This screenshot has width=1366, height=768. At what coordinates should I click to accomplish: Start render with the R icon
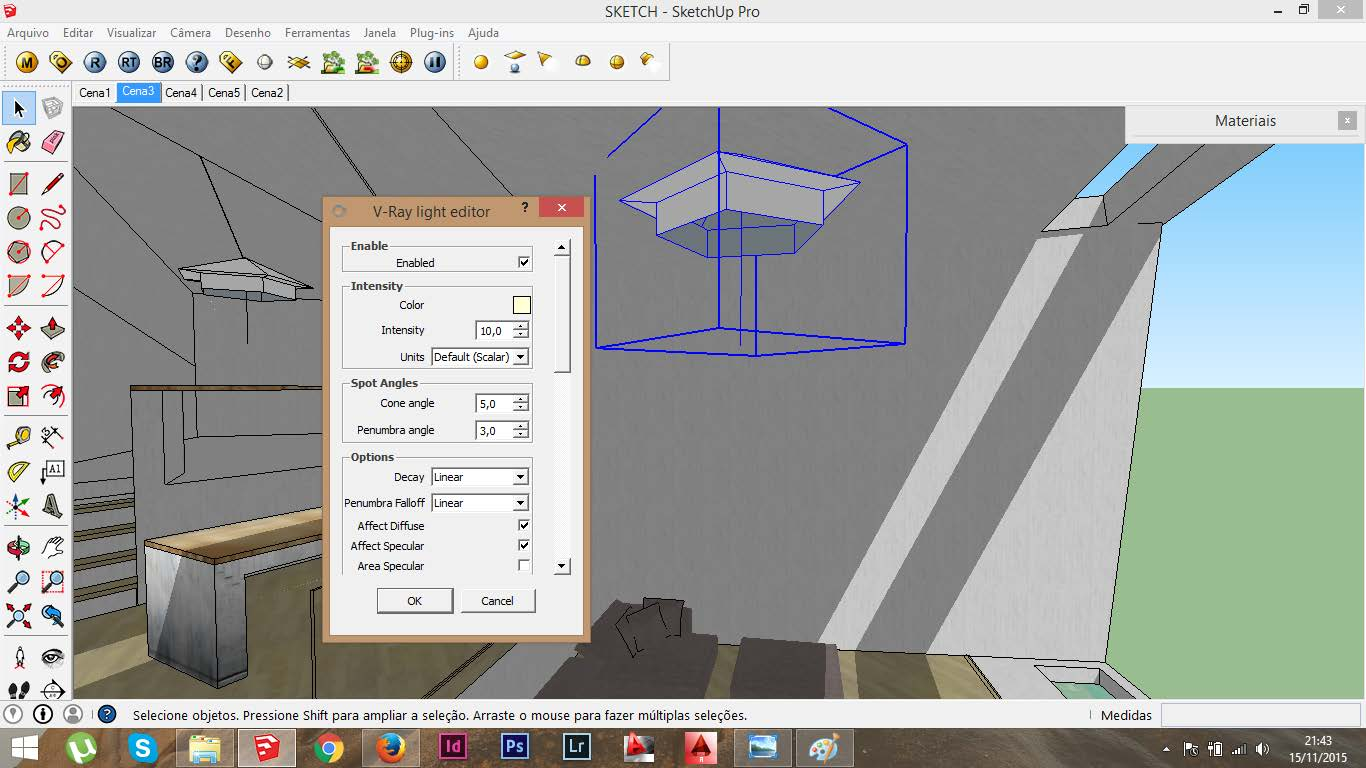95,62
